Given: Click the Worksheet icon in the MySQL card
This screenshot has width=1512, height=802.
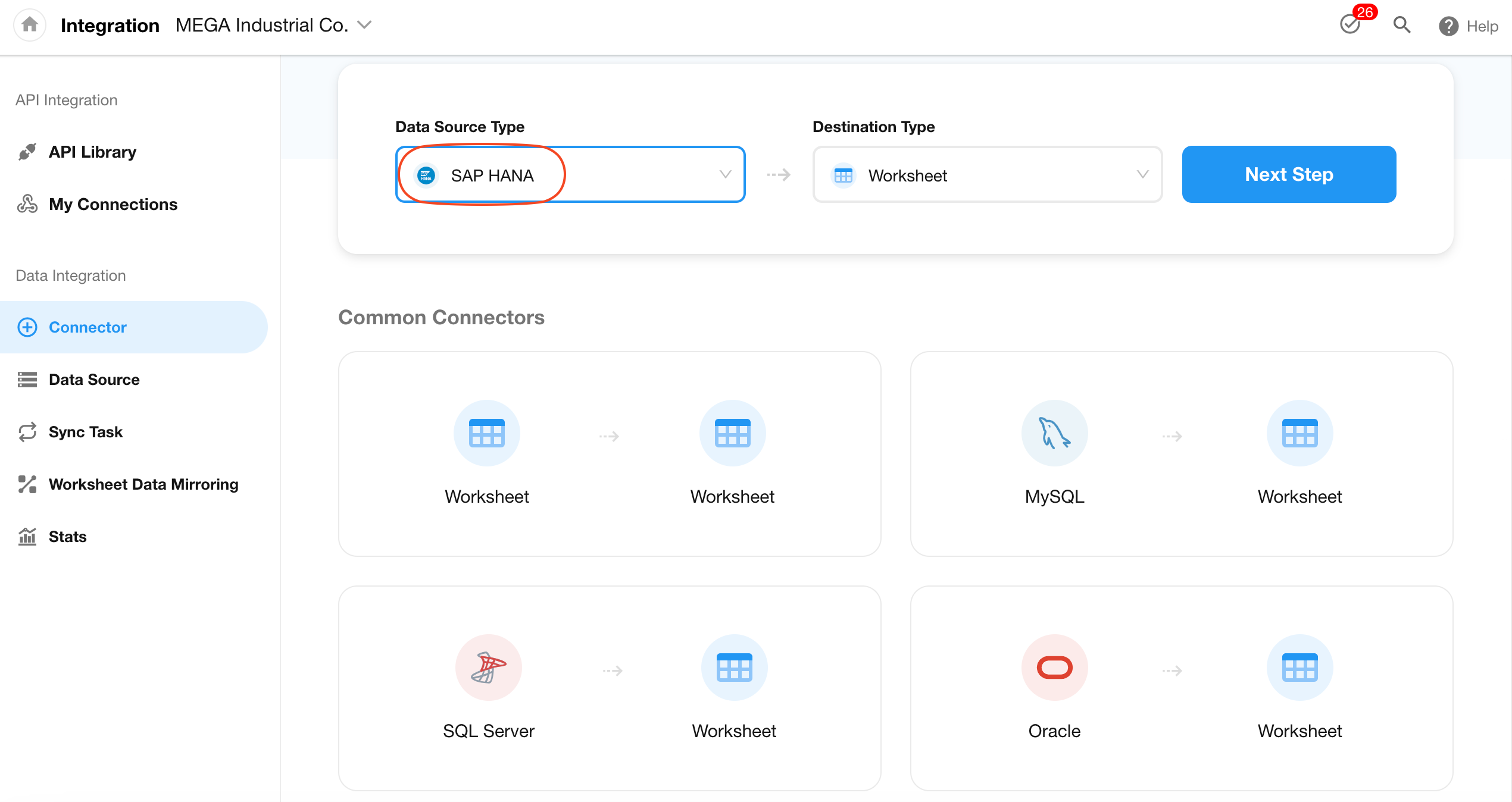Looking at the screenshot, I should pos(1300,433).
